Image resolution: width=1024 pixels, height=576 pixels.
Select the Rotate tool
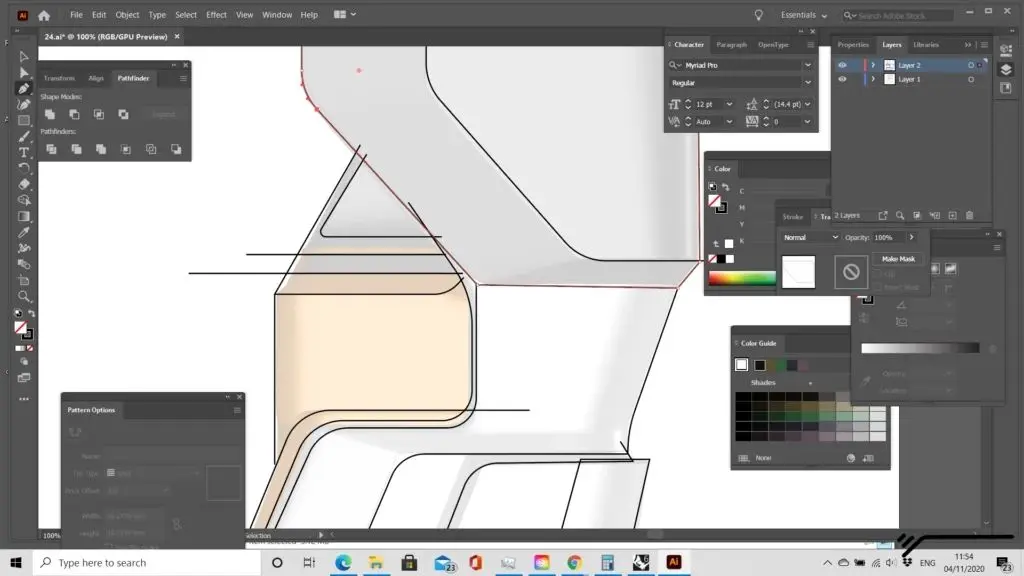pos(24,168)
